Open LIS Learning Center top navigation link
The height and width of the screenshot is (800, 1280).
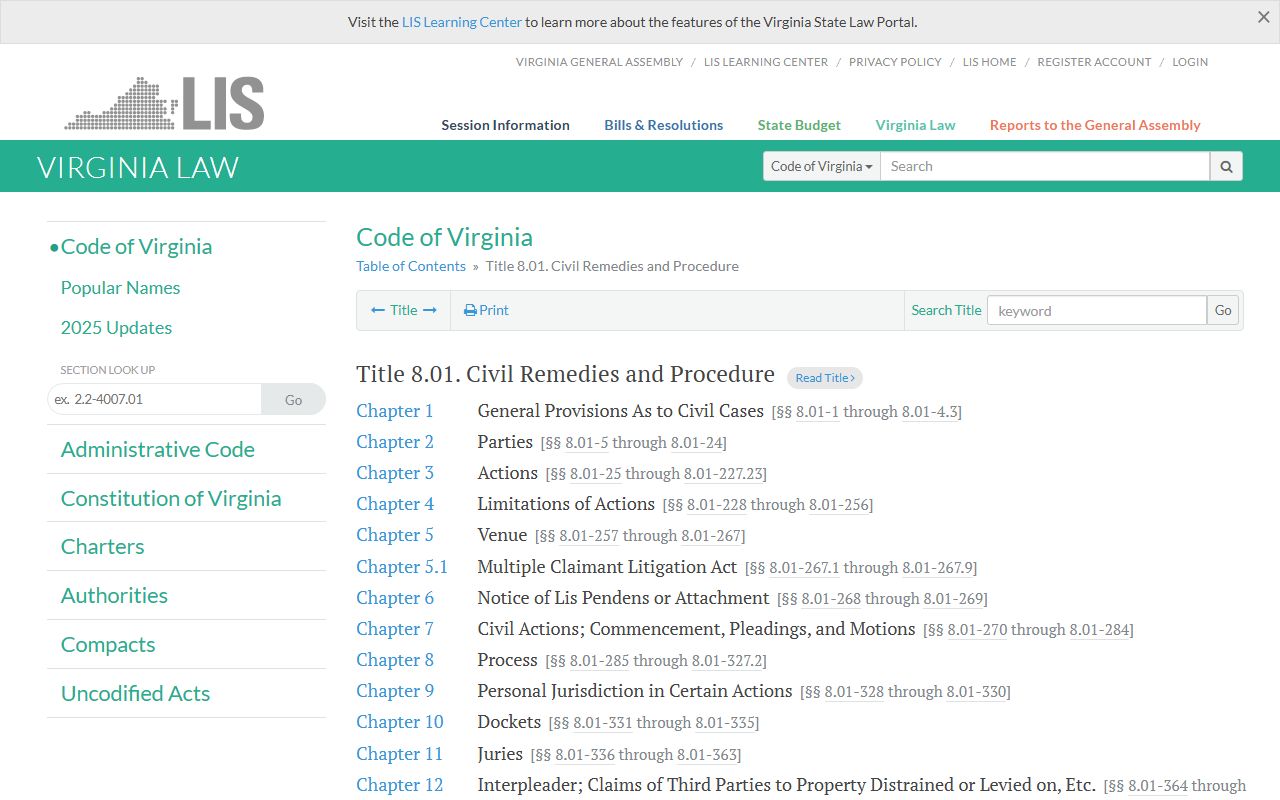click(766, 62)
